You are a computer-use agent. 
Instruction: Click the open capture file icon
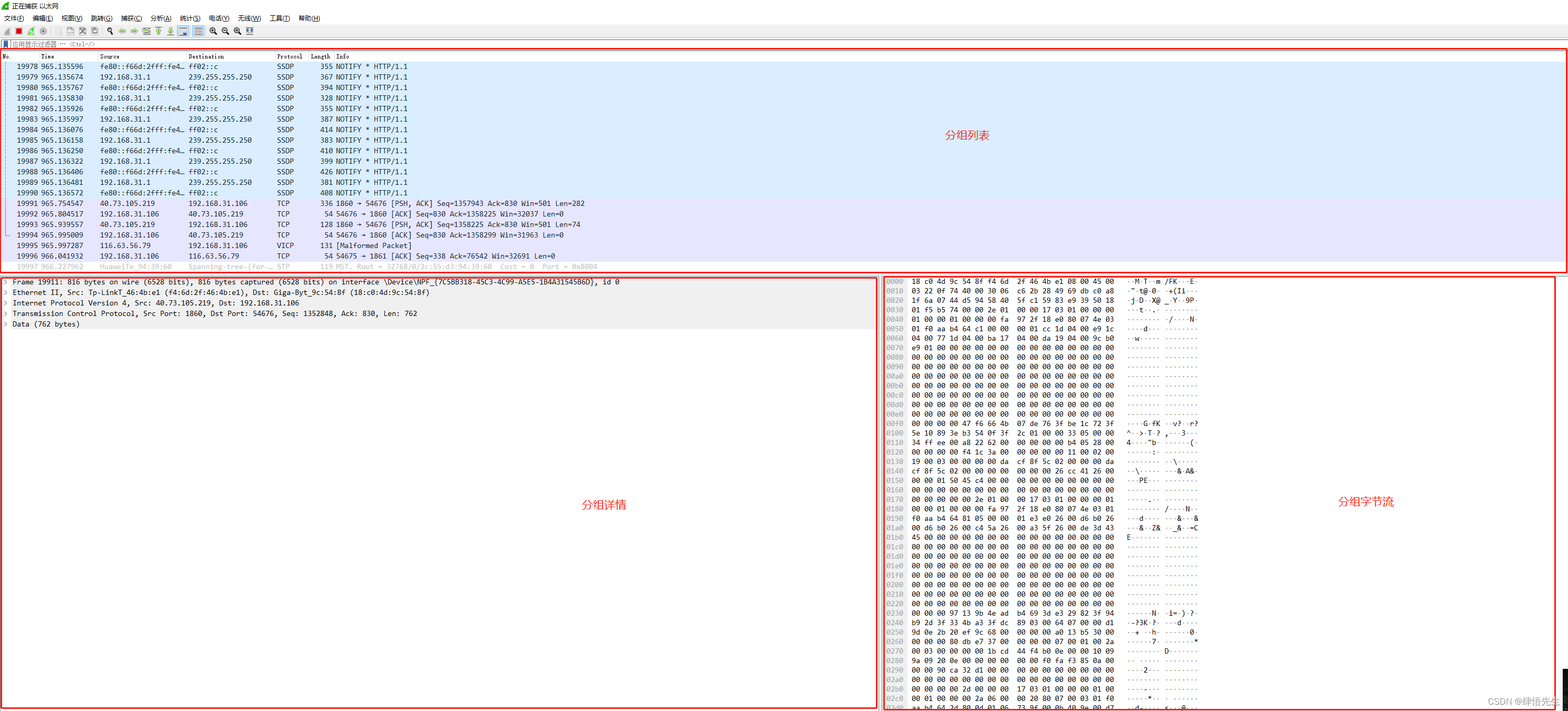58,31
